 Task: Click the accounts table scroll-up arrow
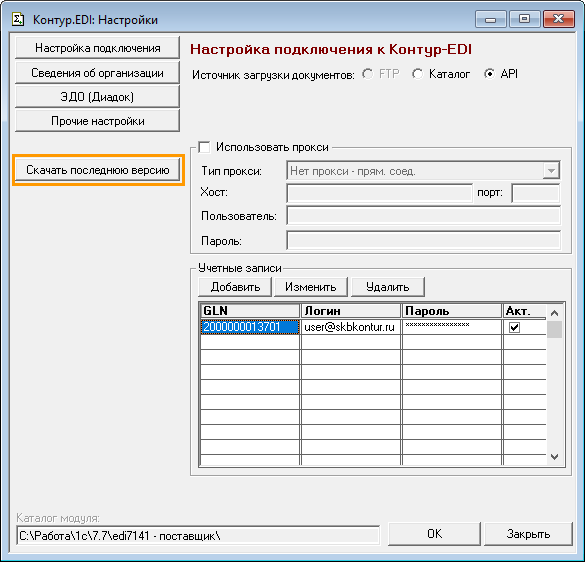(554, 313)
